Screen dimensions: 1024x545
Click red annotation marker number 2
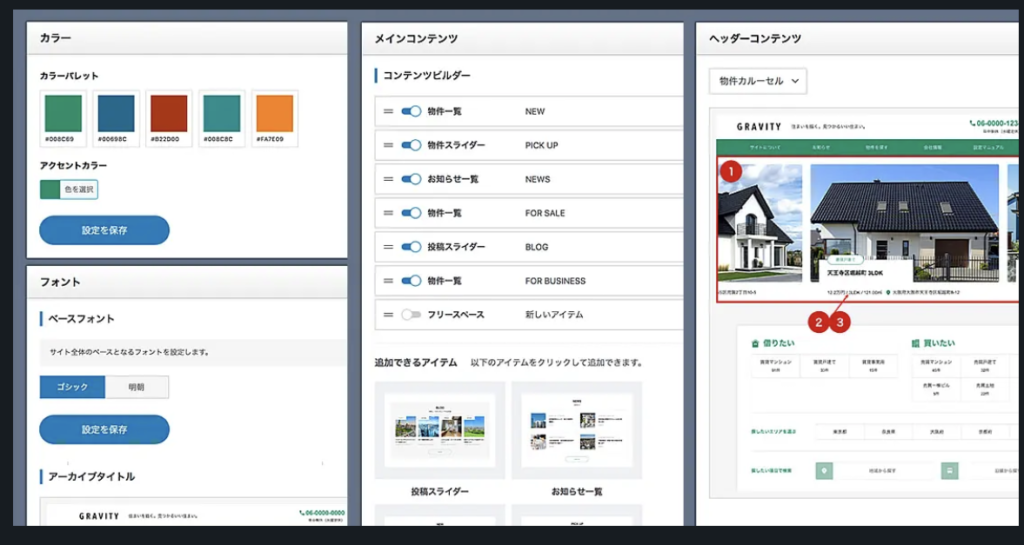click(820, 322)
